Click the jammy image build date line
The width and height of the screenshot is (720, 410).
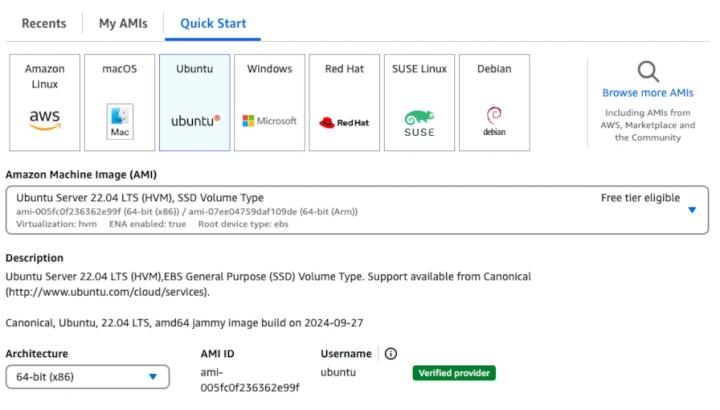tap(184, 323)
